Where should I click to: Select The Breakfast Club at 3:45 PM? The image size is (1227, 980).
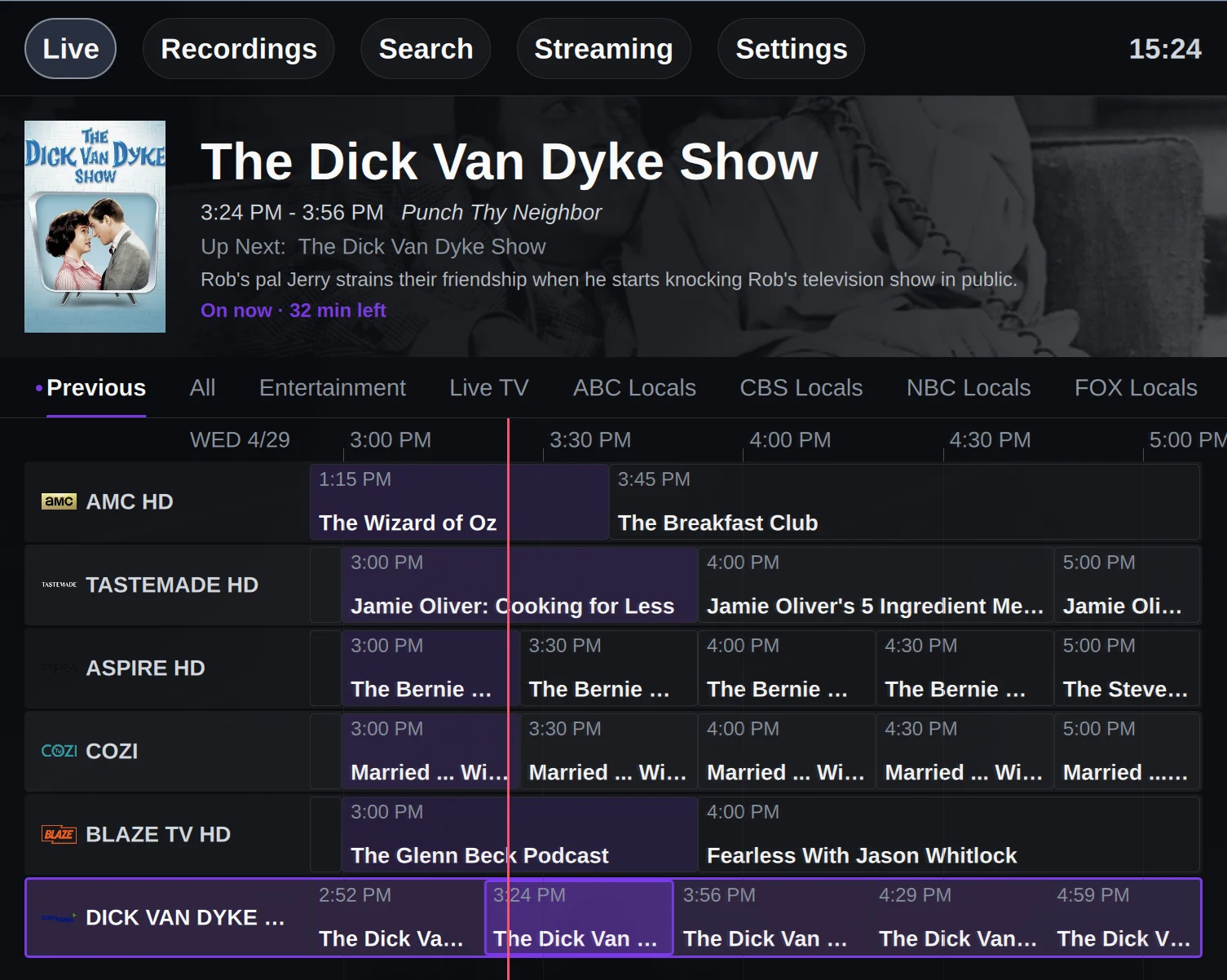[x=905, y=501]
